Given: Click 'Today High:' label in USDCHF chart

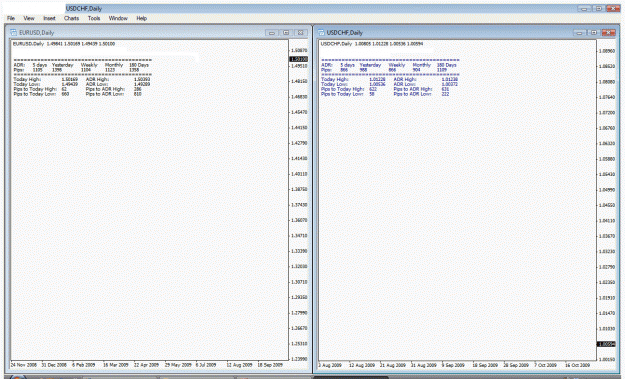Looking at the screenshot, I should click(335, 79).
